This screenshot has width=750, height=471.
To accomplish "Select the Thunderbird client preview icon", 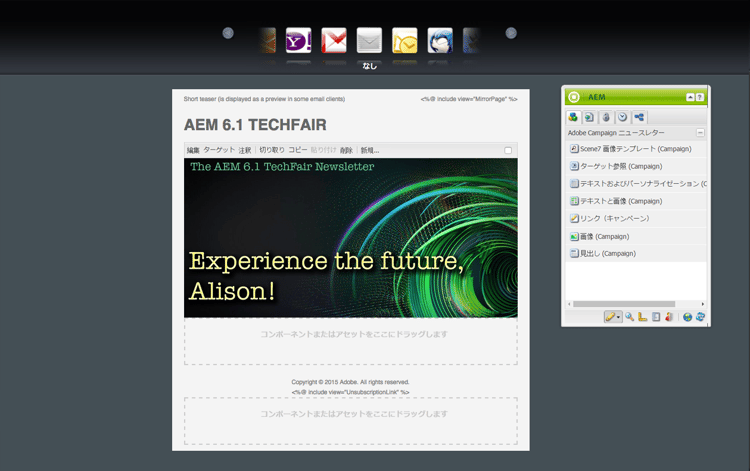I will (x=440, y=40).
